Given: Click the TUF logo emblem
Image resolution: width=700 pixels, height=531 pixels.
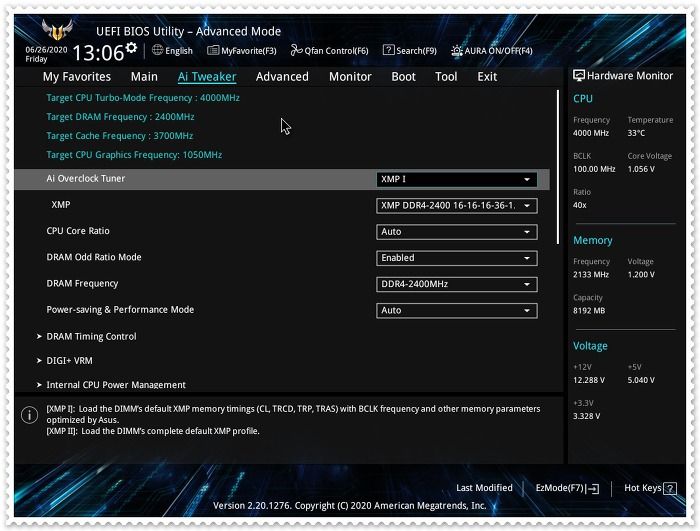Looking at the screenshot, I should pos(57,30).
